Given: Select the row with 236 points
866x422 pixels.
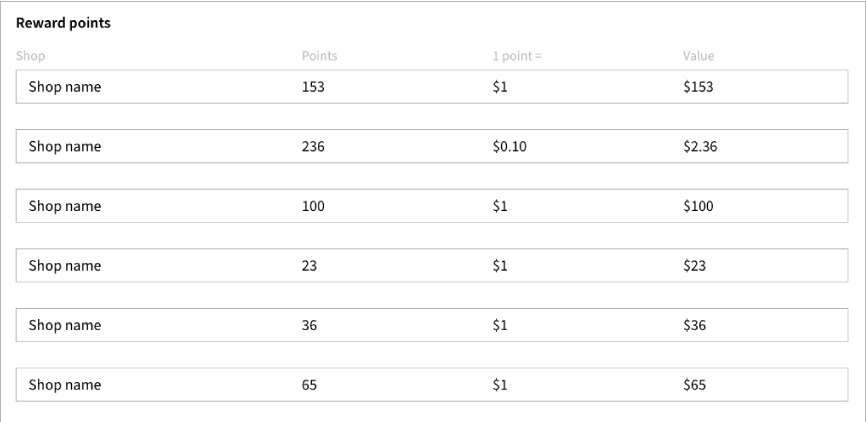Looking at the screenshot, I should pos(432,146).
